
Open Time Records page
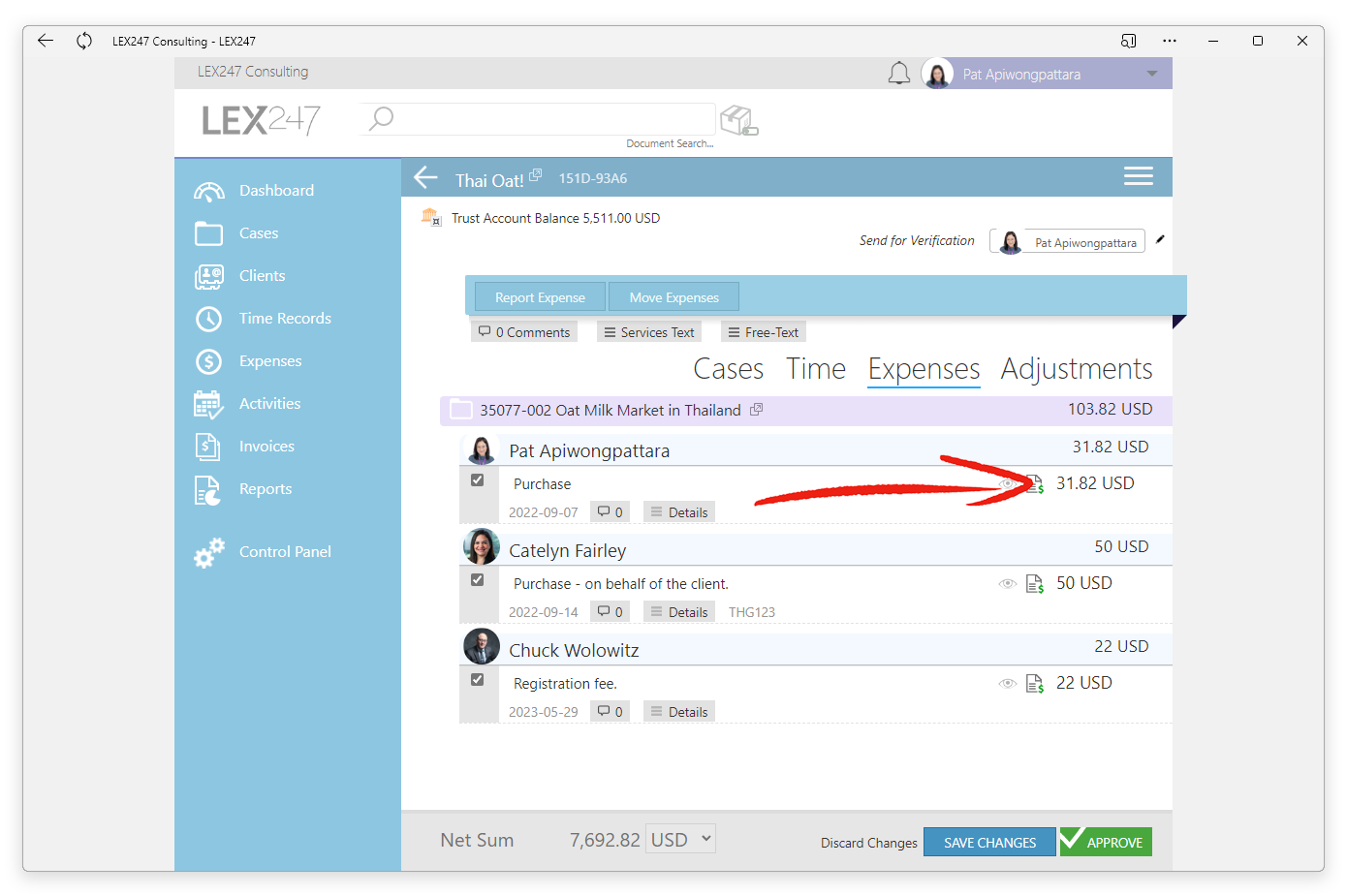[263, 319]
